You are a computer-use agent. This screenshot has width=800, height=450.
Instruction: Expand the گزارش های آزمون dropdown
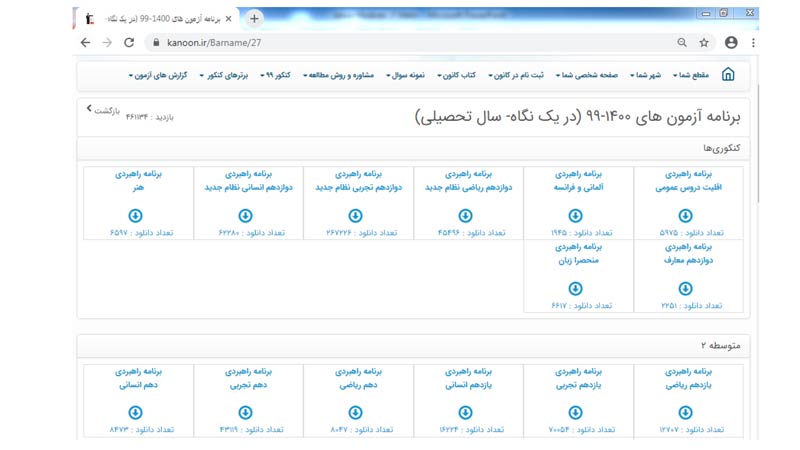[159, 75]
